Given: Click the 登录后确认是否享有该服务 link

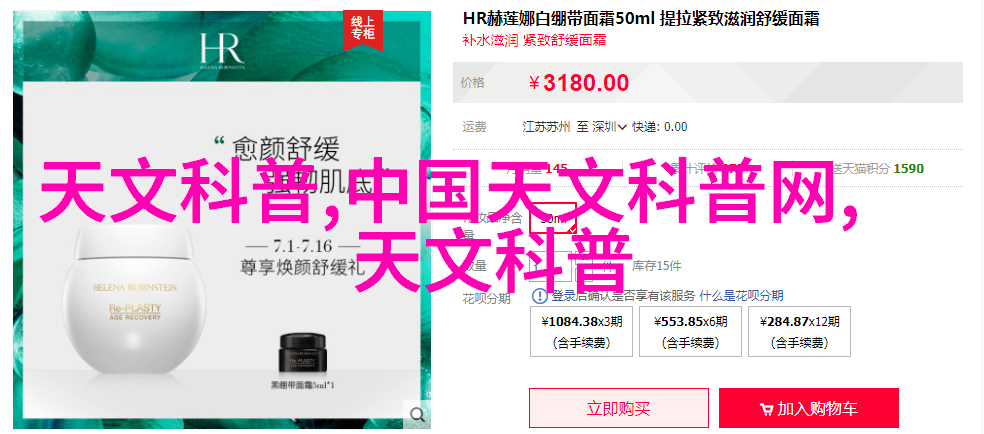Looking at the screenshot, I should (623, 296).
